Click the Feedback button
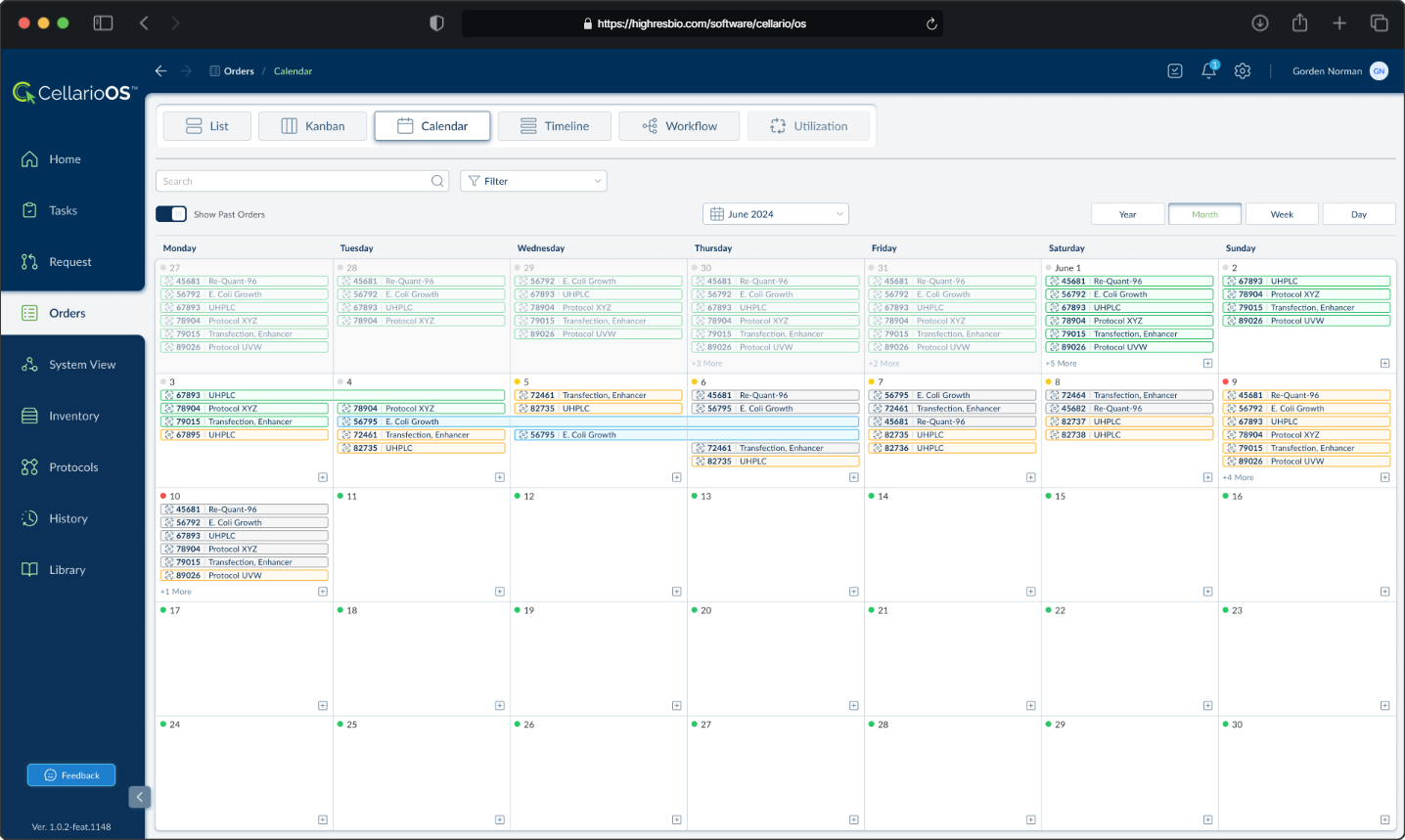Viewport: 1405px width, 840px height. (x=70, y=774)
